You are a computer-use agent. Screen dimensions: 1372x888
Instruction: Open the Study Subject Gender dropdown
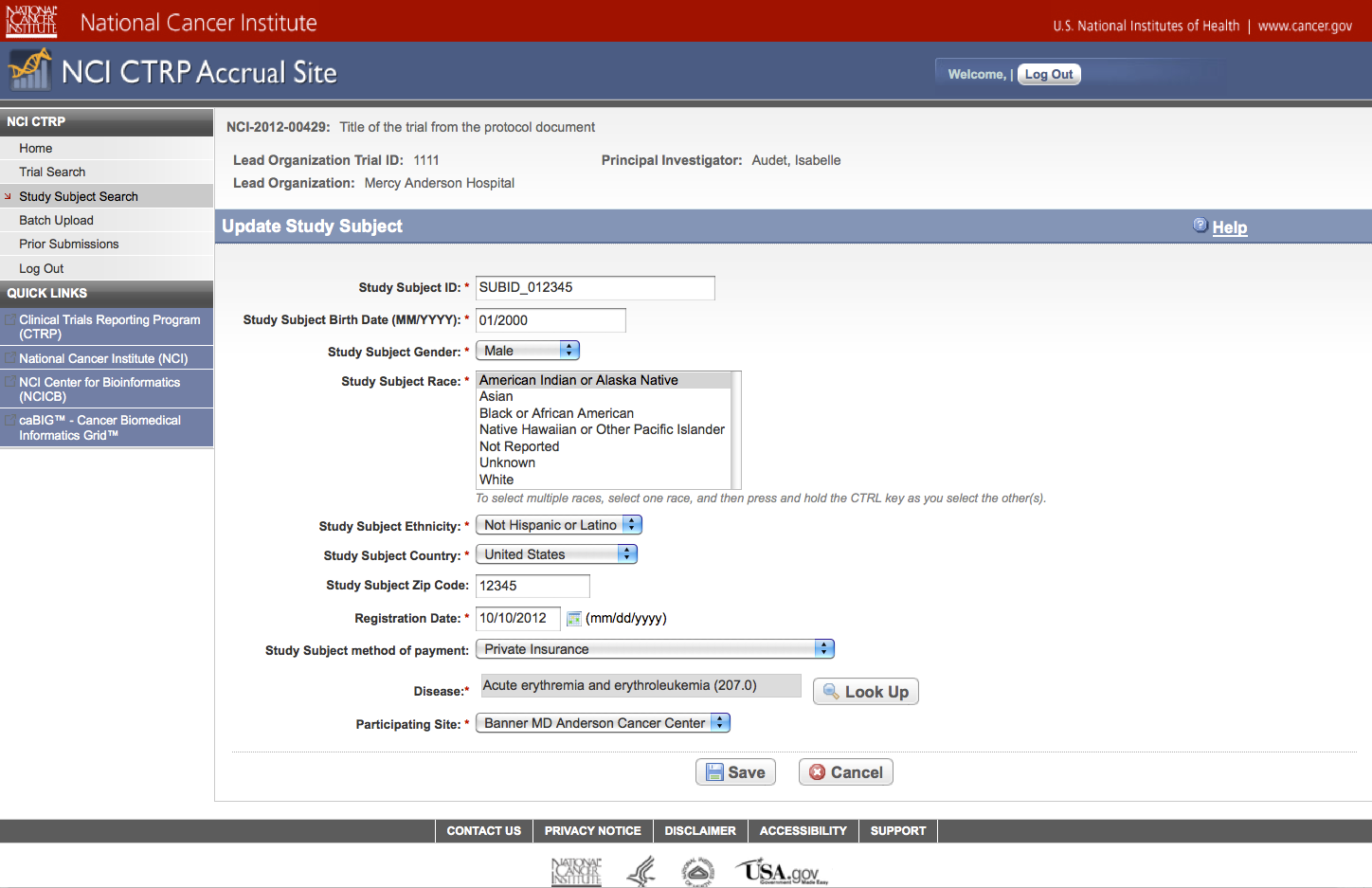[527, 351]
